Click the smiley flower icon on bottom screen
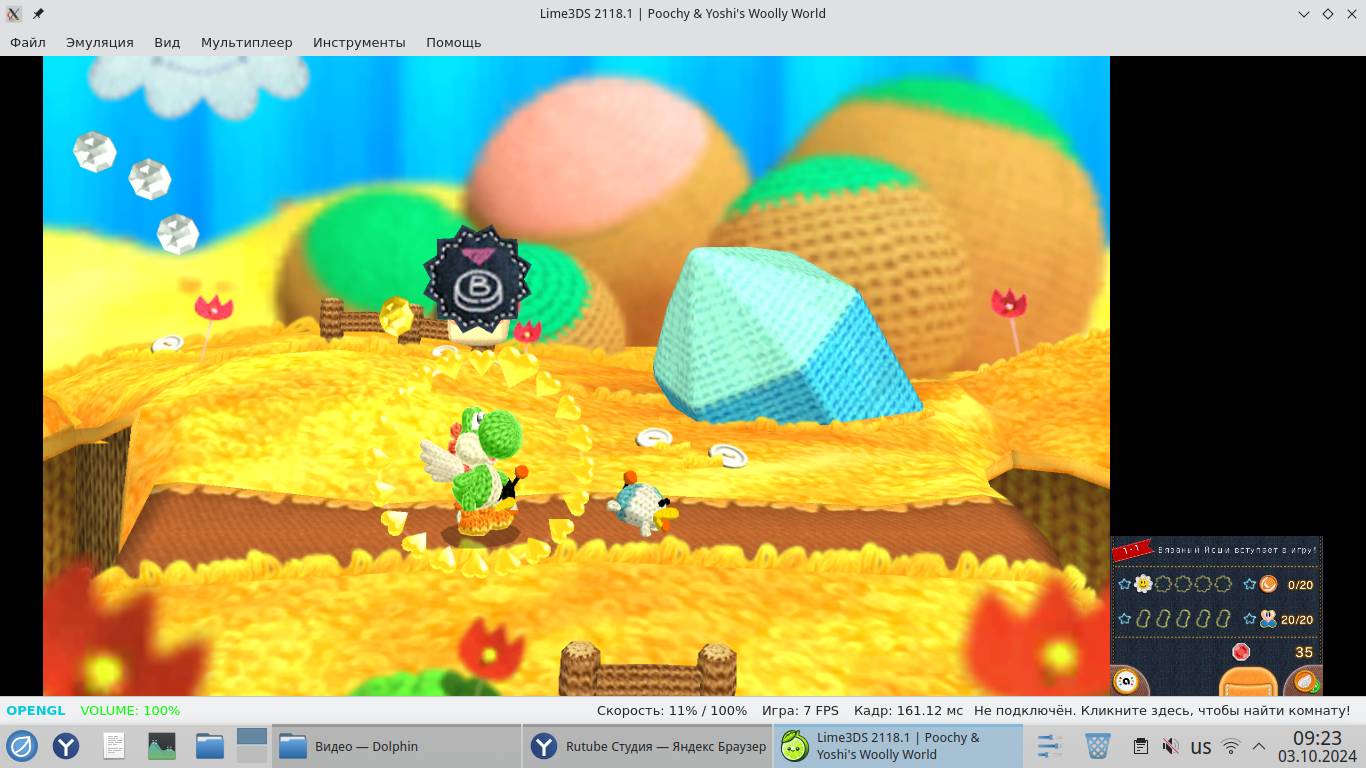The height and width of the screenshot is (768, 1366). [1143, 584]
